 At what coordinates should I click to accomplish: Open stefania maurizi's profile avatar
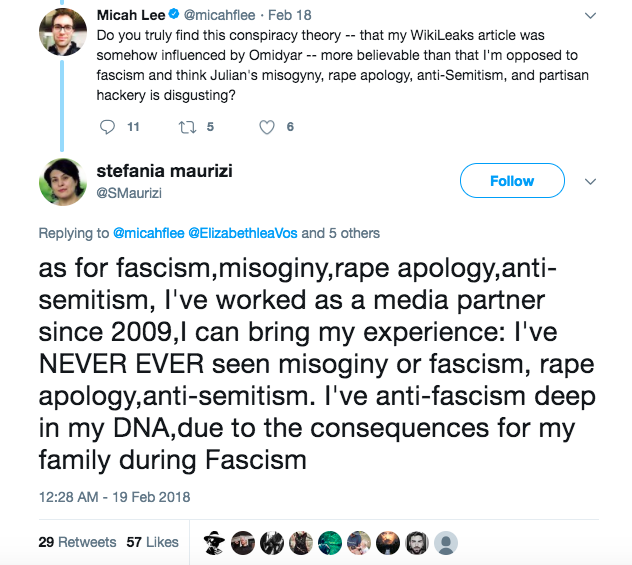(62, 181)
